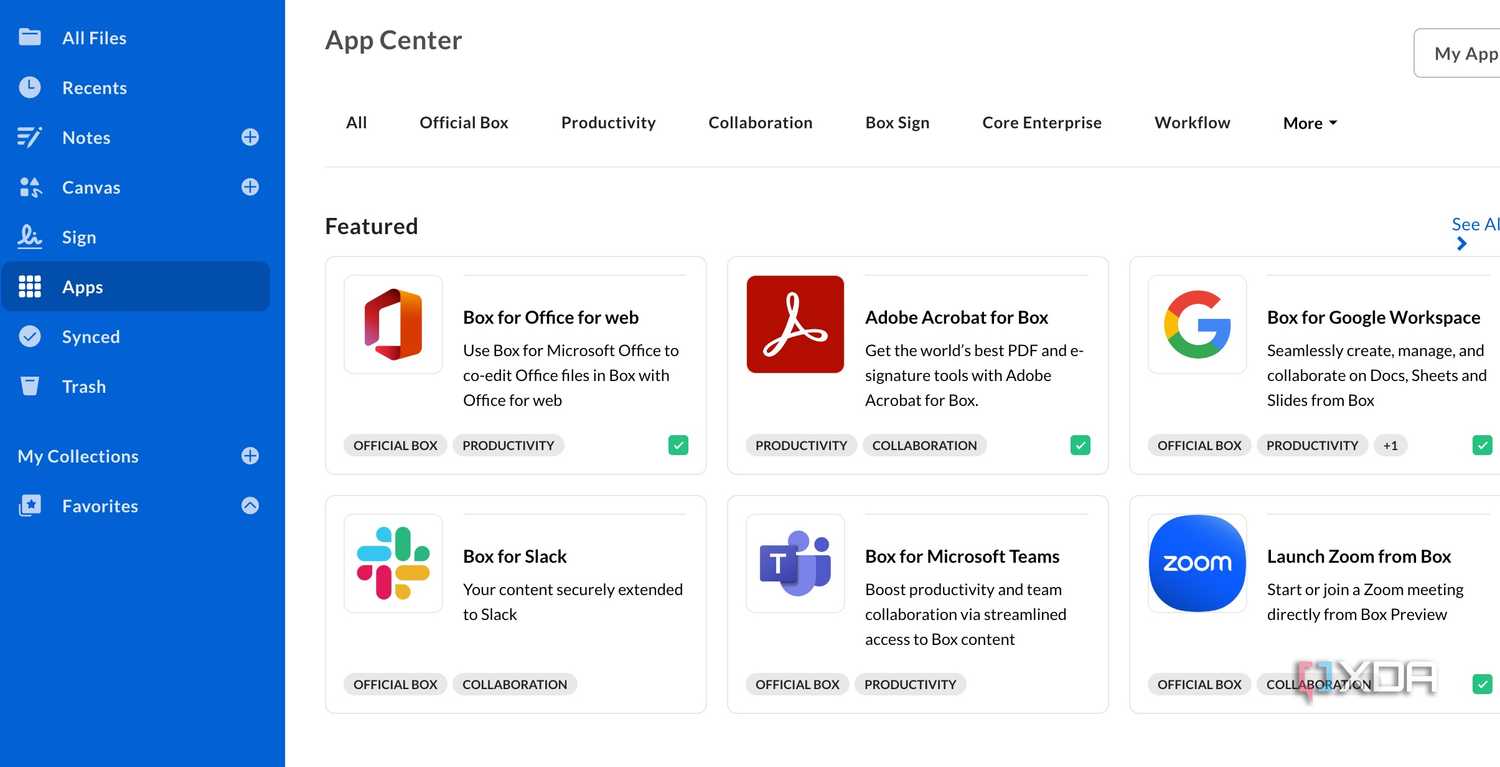
Task: Add a new collection with plus icon
Action: pyautogui.click(x=250, y=456)
